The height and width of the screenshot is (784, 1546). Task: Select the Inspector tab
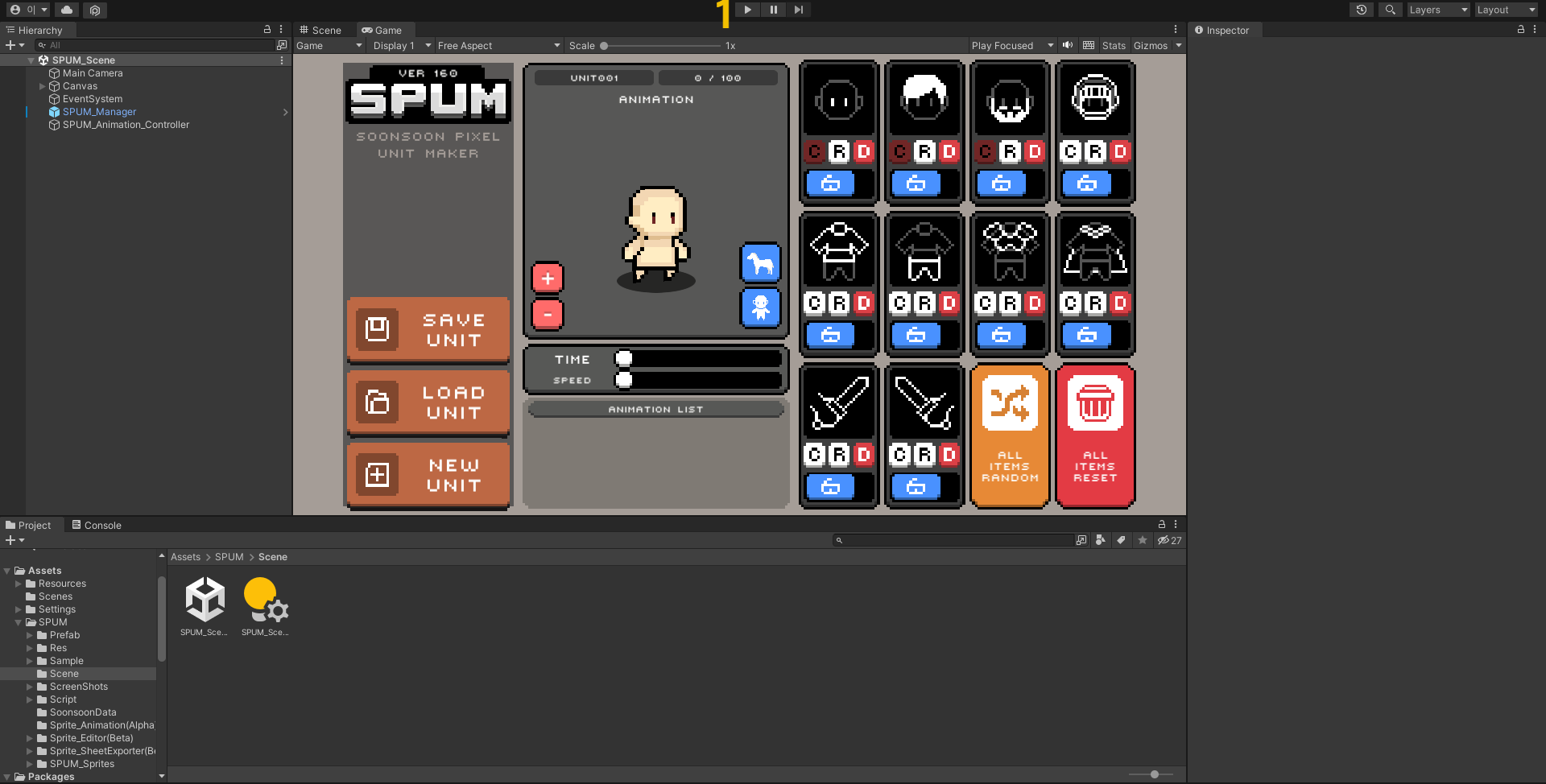(x=1222, y=30)
